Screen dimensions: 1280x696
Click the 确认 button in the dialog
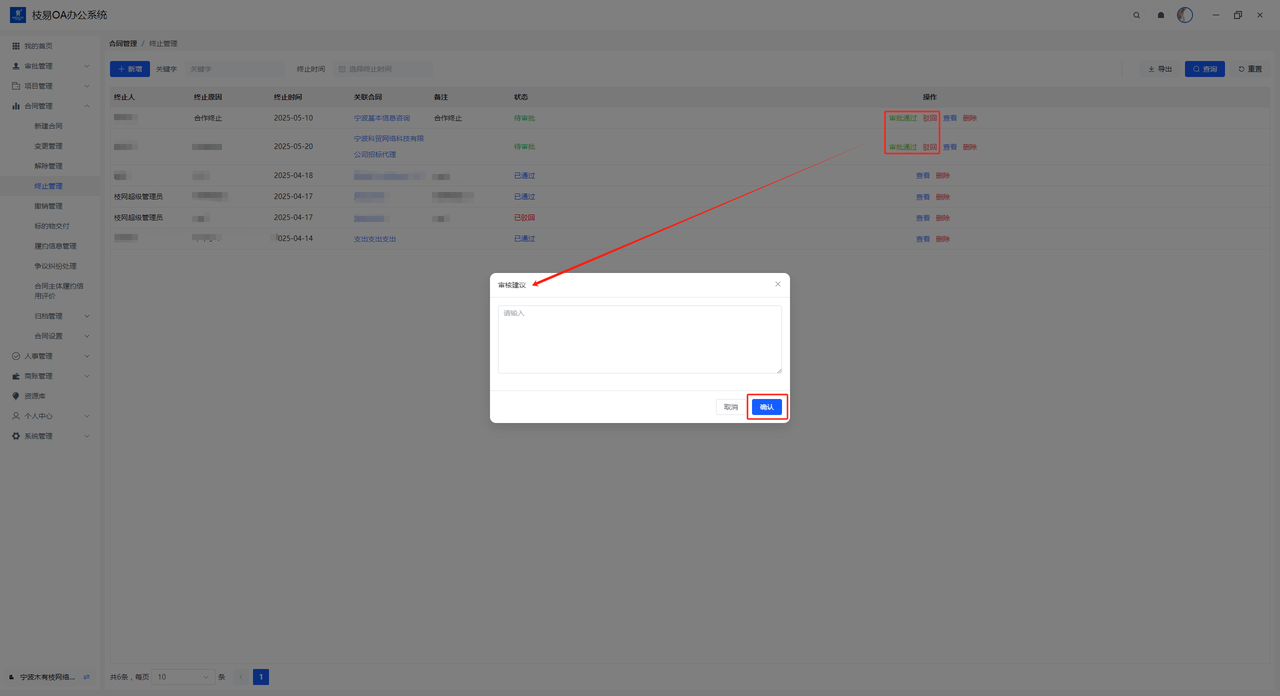[767, 407]
